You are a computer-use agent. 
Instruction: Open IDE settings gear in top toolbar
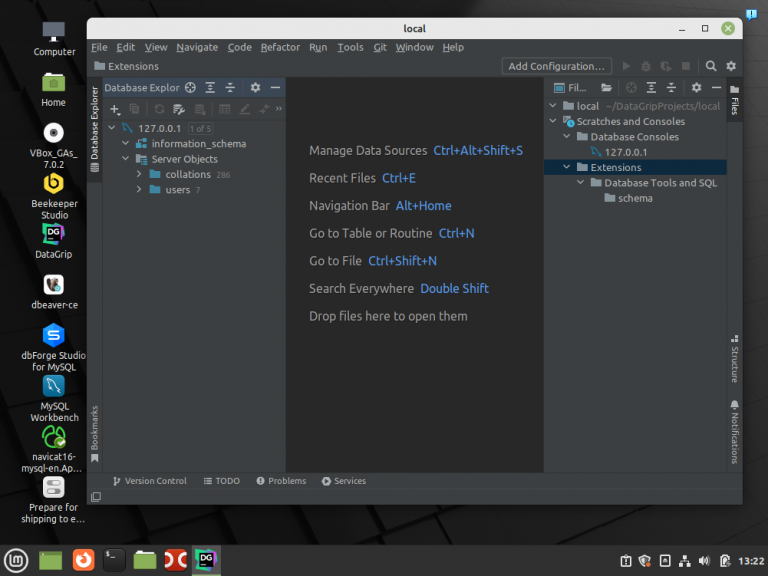(x=731, y=66)
